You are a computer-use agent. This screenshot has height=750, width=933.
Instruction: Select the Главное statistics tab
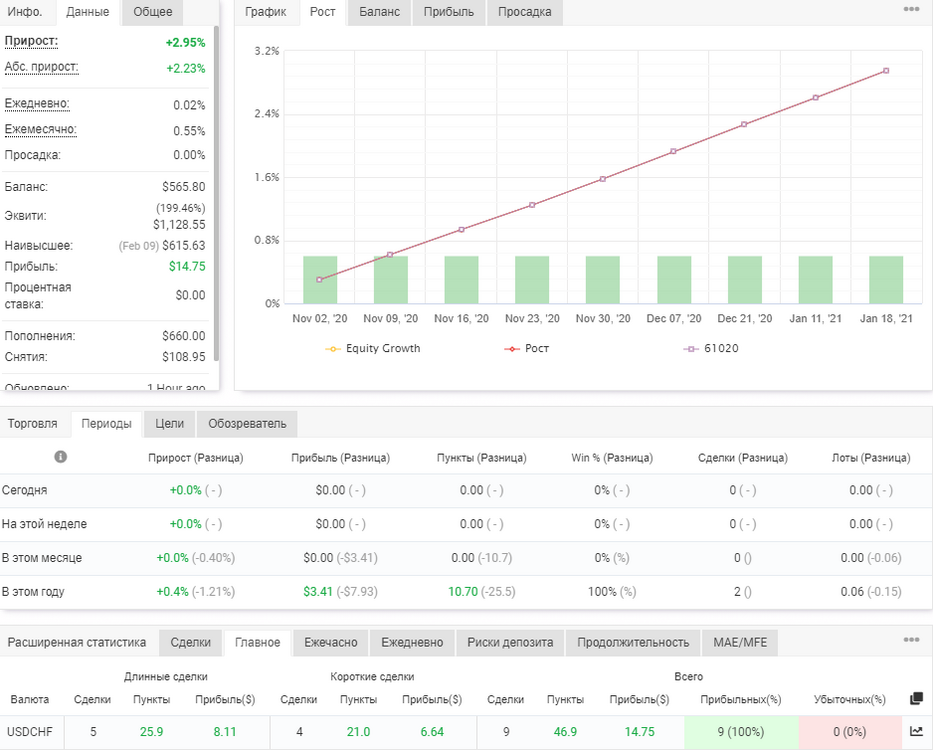pyautogui.click(x=258, y=643)
